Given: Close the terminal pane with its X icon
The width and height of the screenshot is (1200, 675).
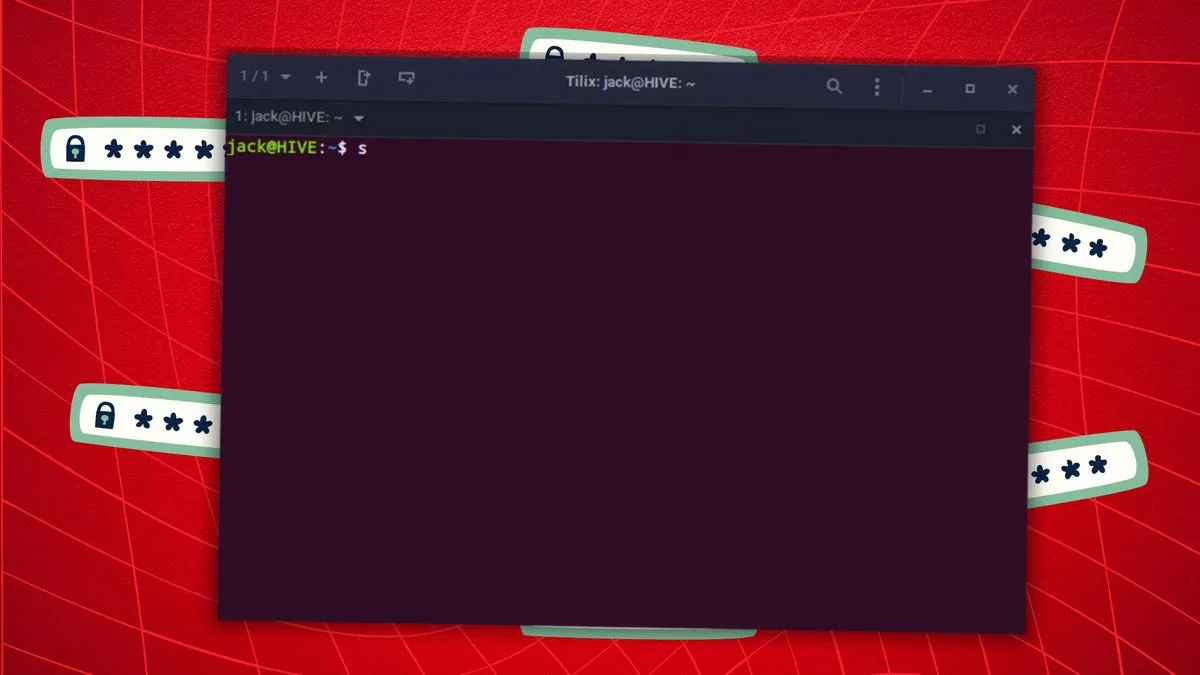Looking at the screenshot, I should (1016, 130).
